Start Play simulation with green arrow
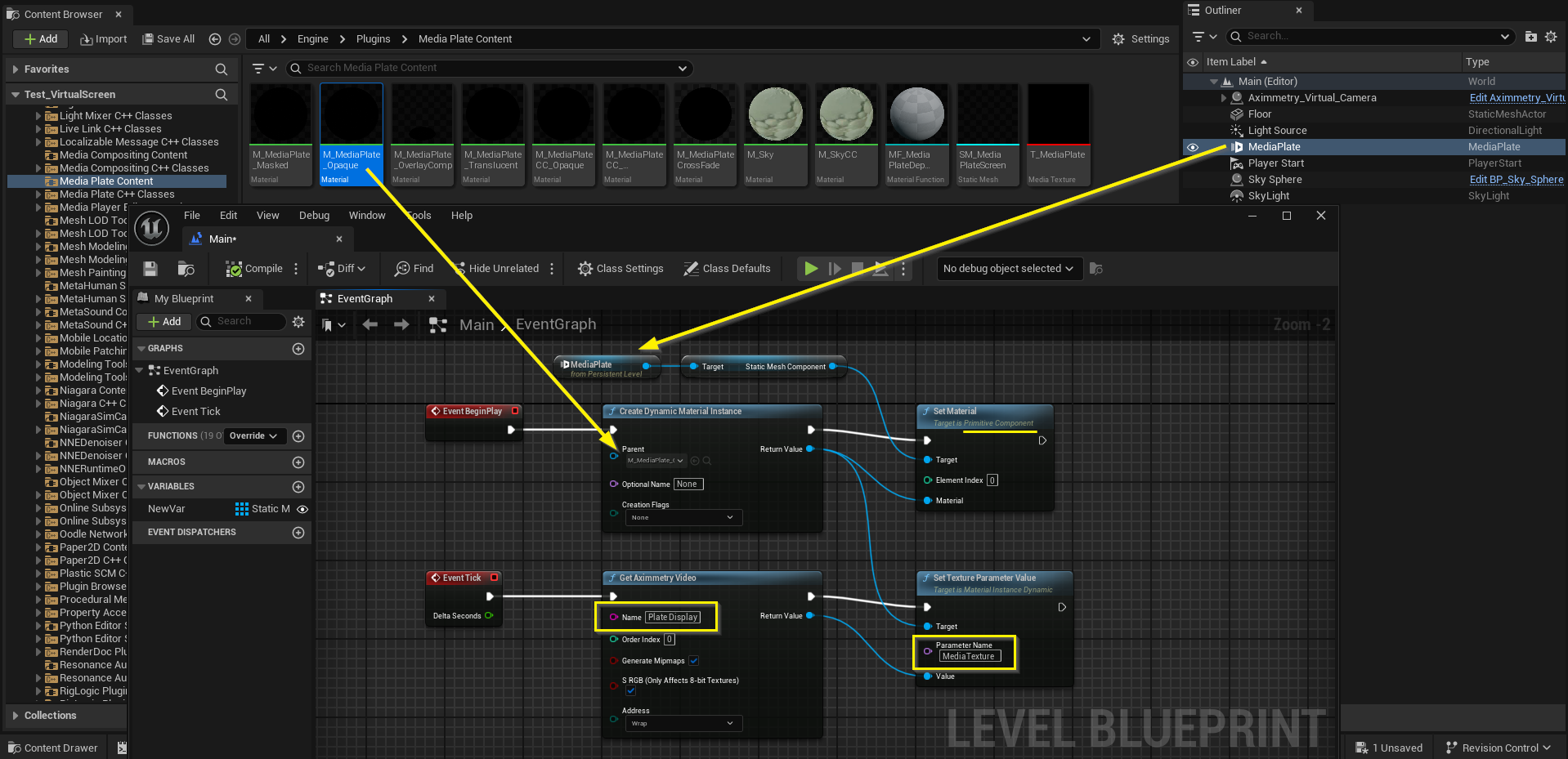The height and width of the screenshot is (759, 1568). pos(811,268)
